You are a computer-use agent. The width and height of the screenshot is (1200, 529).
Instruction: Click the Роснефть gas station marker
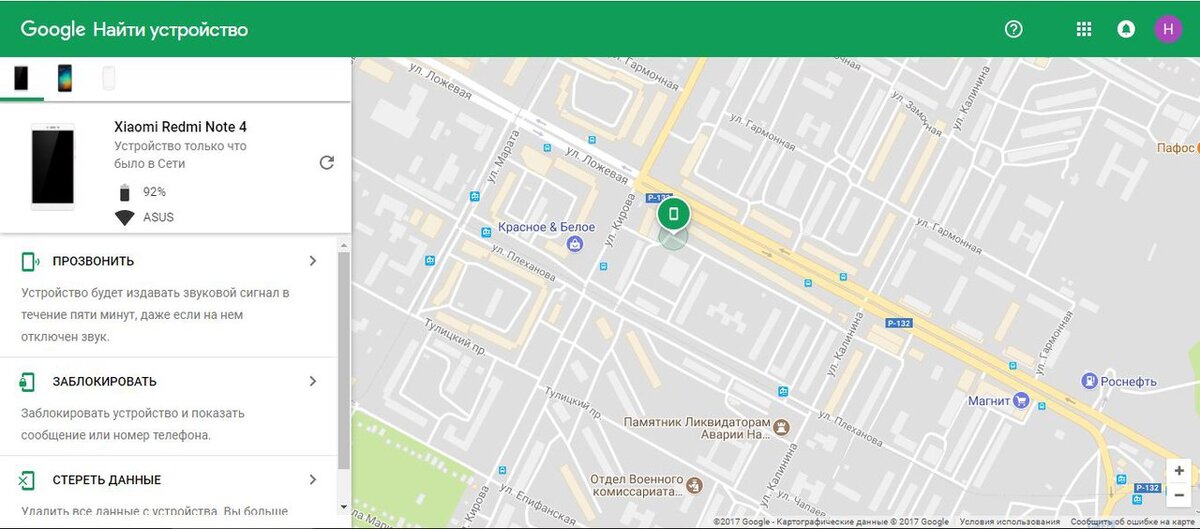coord(1090,380)
